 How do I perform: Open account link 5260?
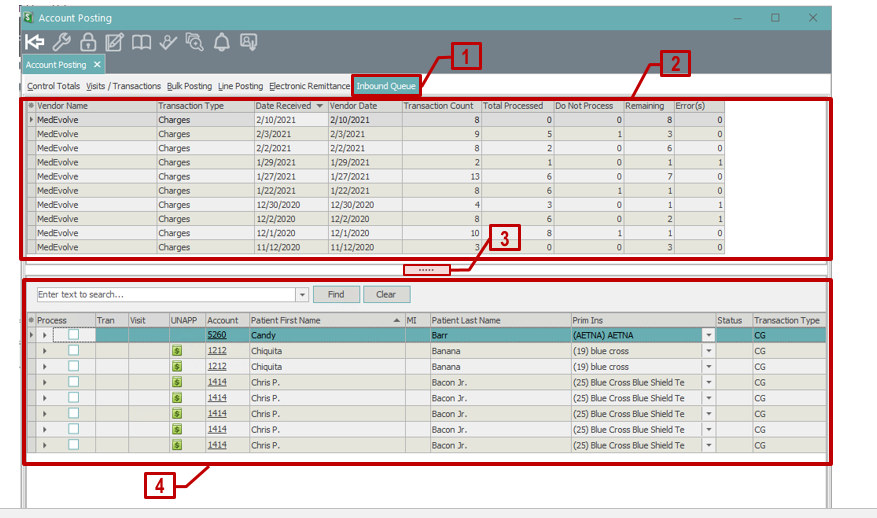tap(217, 335)
